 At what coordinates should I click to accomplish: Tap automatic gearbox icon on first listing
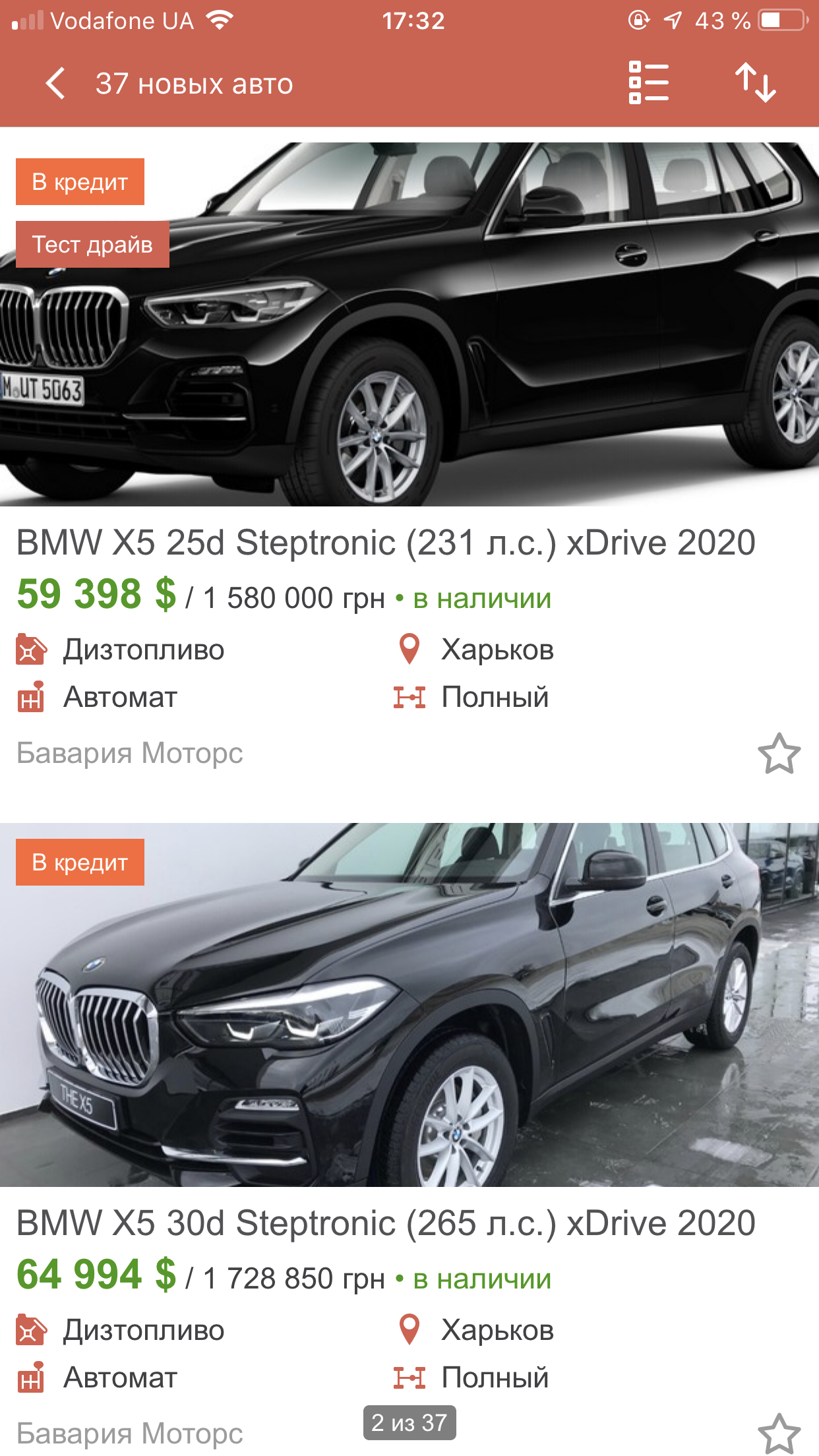click(x=31, y=697)
